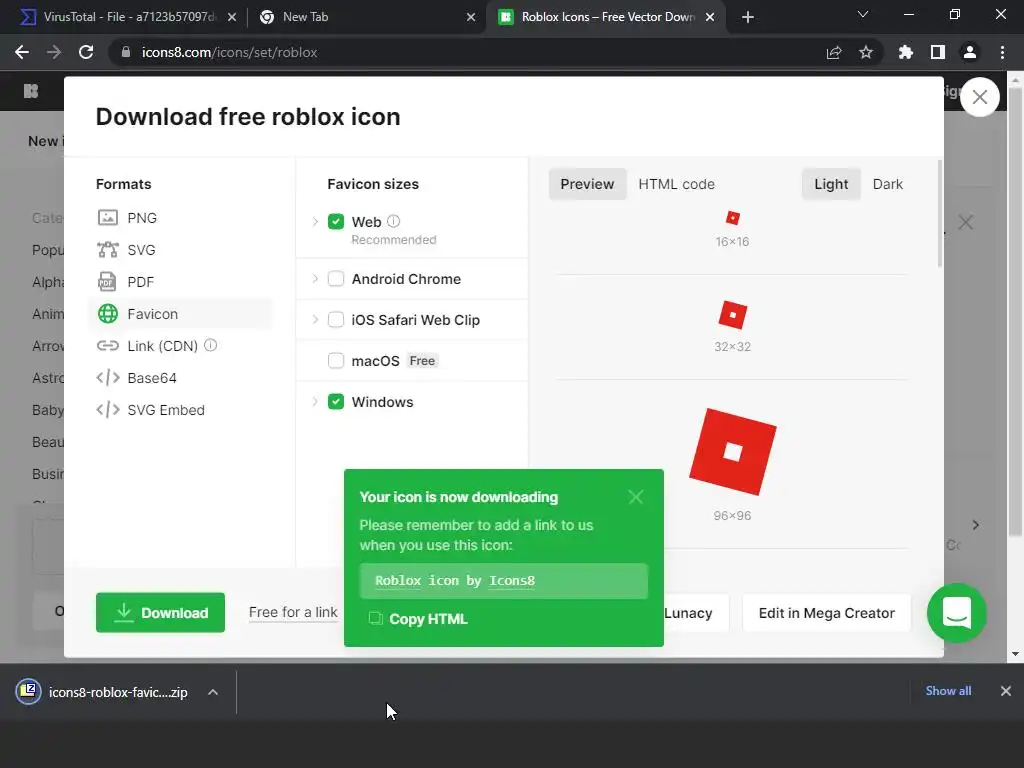
Task: Close the download modal with X
Action: click(x=980, y=97)
